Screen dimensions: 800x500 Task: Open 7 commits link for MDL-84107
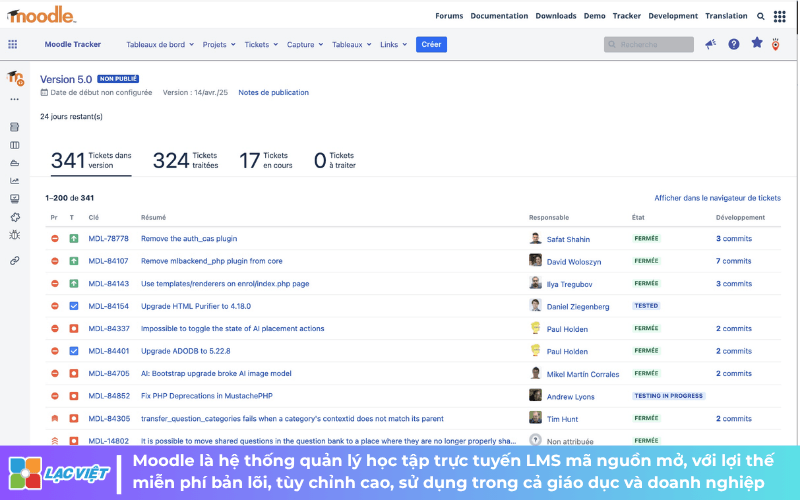[733, 261]
